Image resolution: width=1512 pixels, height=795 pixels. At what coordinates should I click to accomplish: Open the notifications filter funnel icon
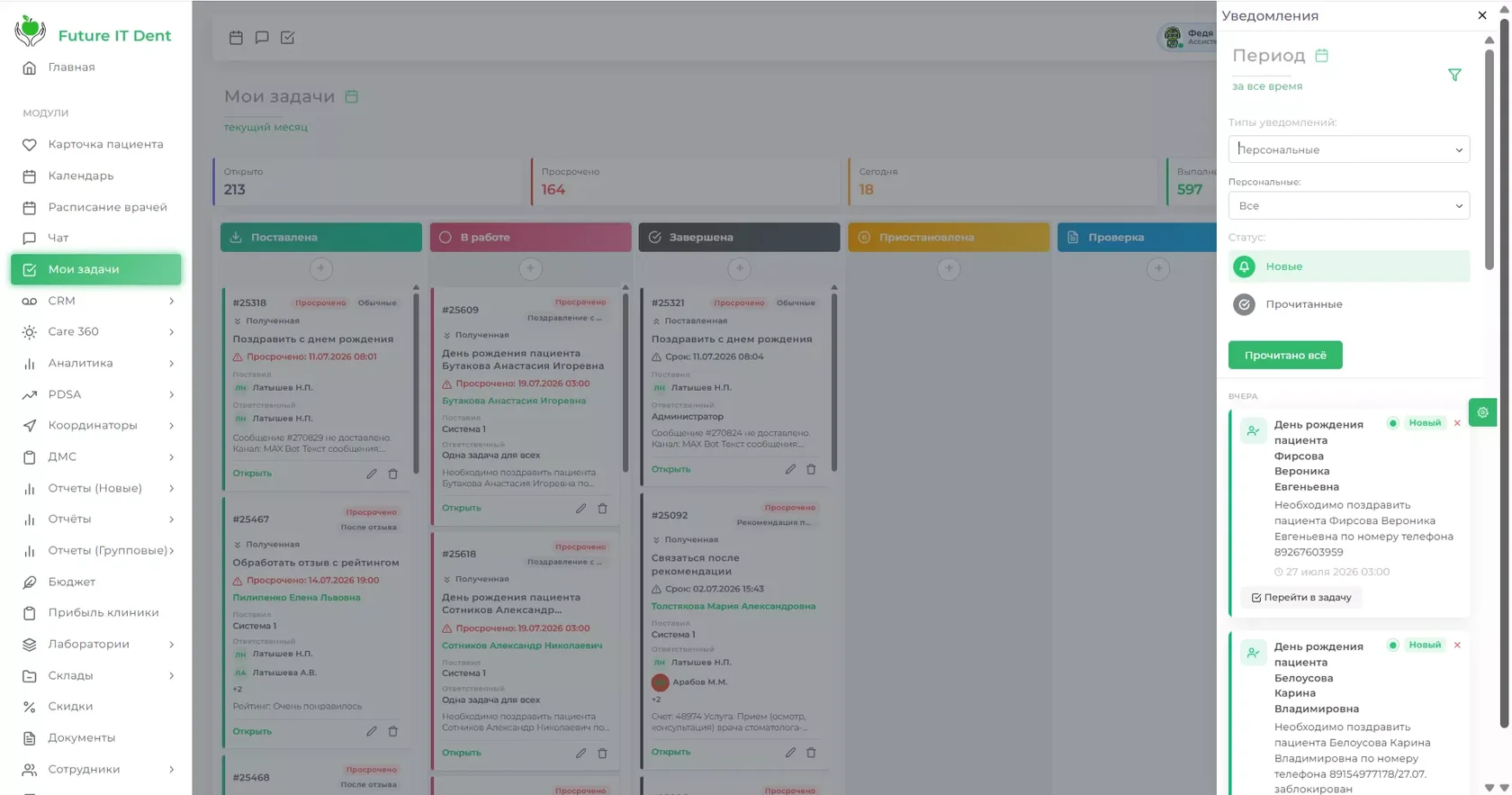click(x=1454, y=76)
